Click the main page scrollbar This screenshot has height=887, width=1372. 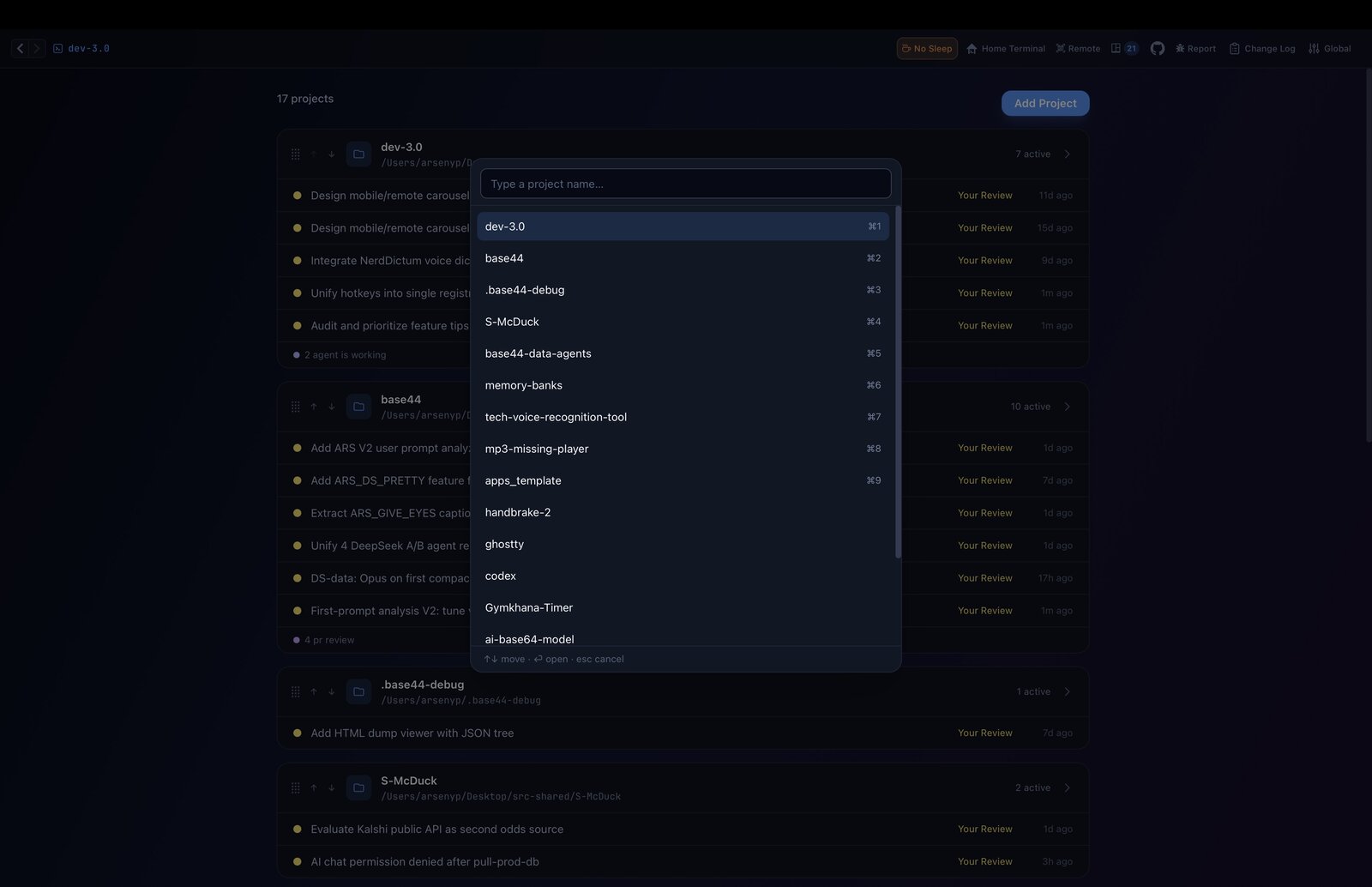pos(1368,255)
